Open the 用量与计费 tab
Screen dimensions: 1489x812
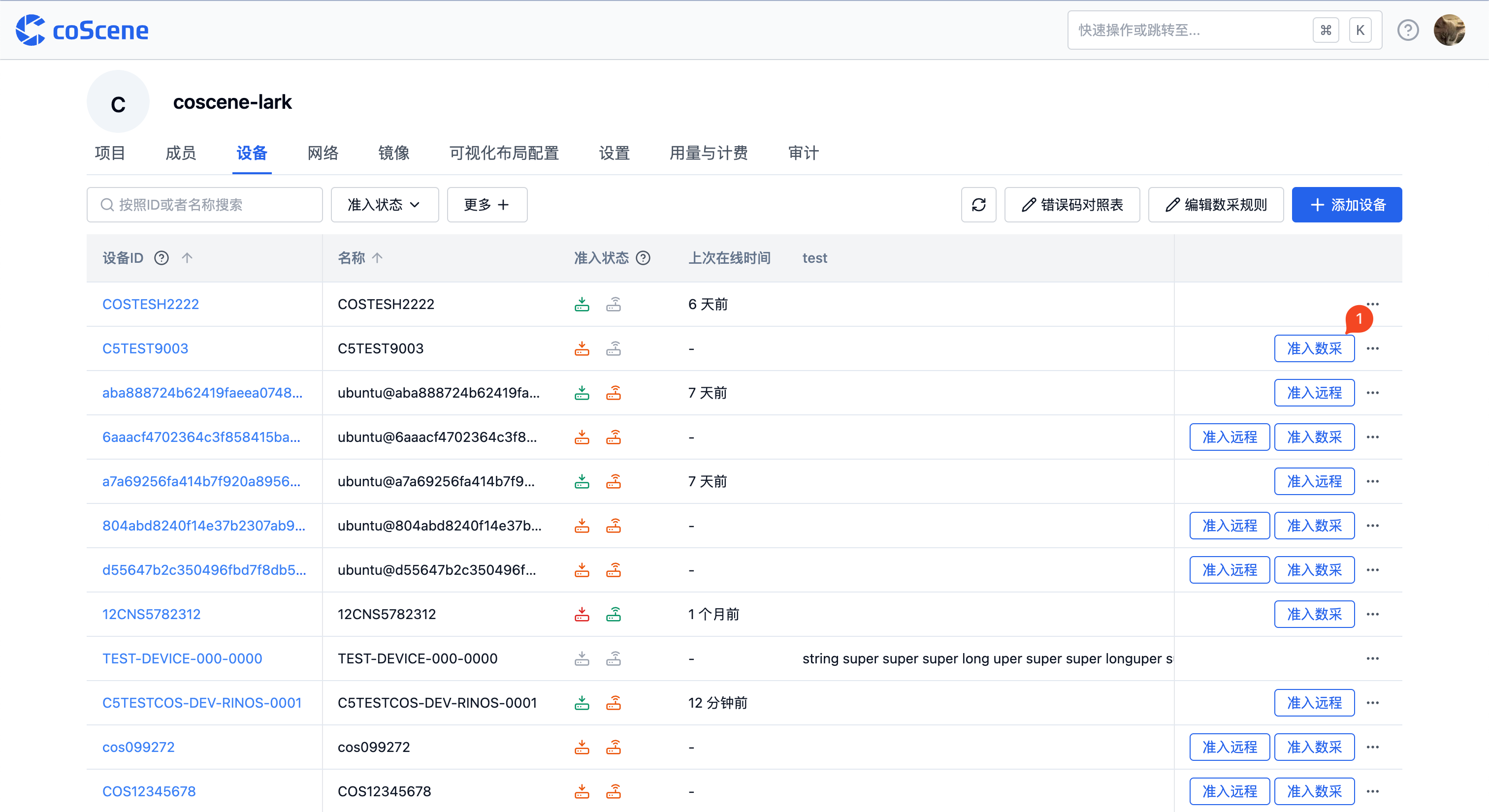pyautogui.click(x=709, y=153)
